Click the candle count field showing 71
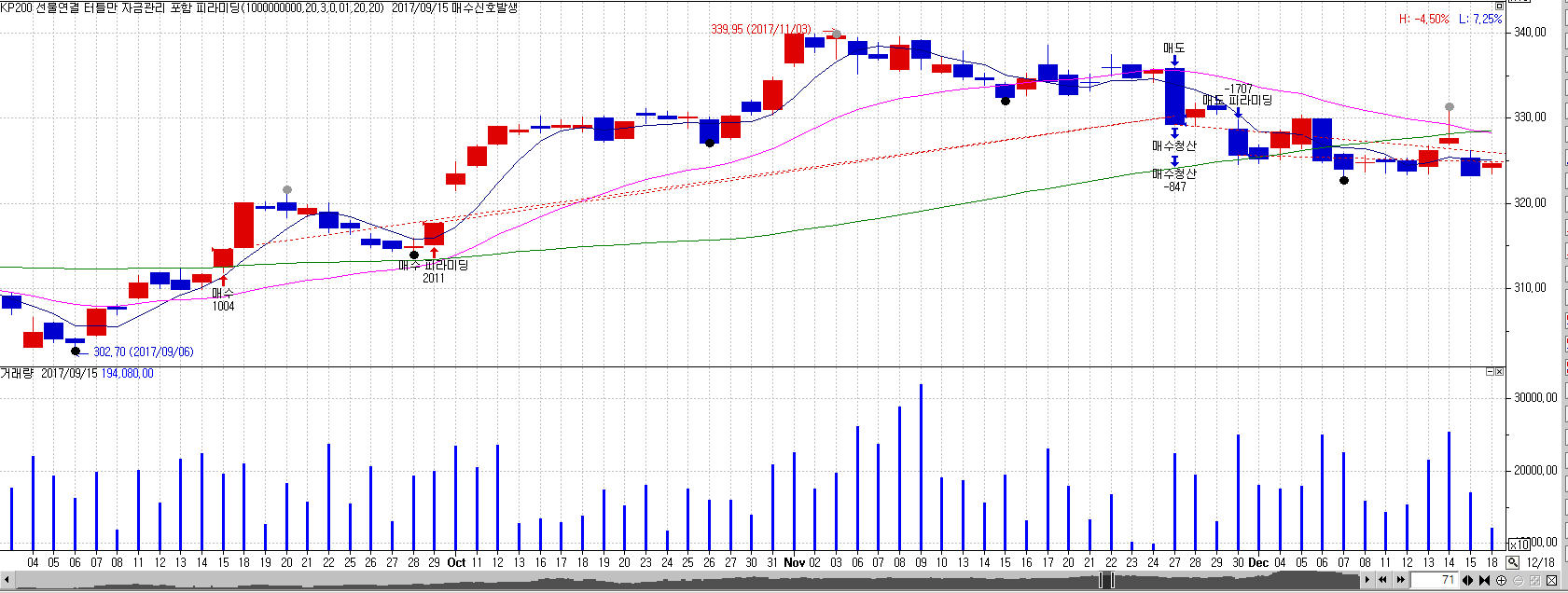The height and width of the screenshot is (593, 1568). (x=1434, y=580)
